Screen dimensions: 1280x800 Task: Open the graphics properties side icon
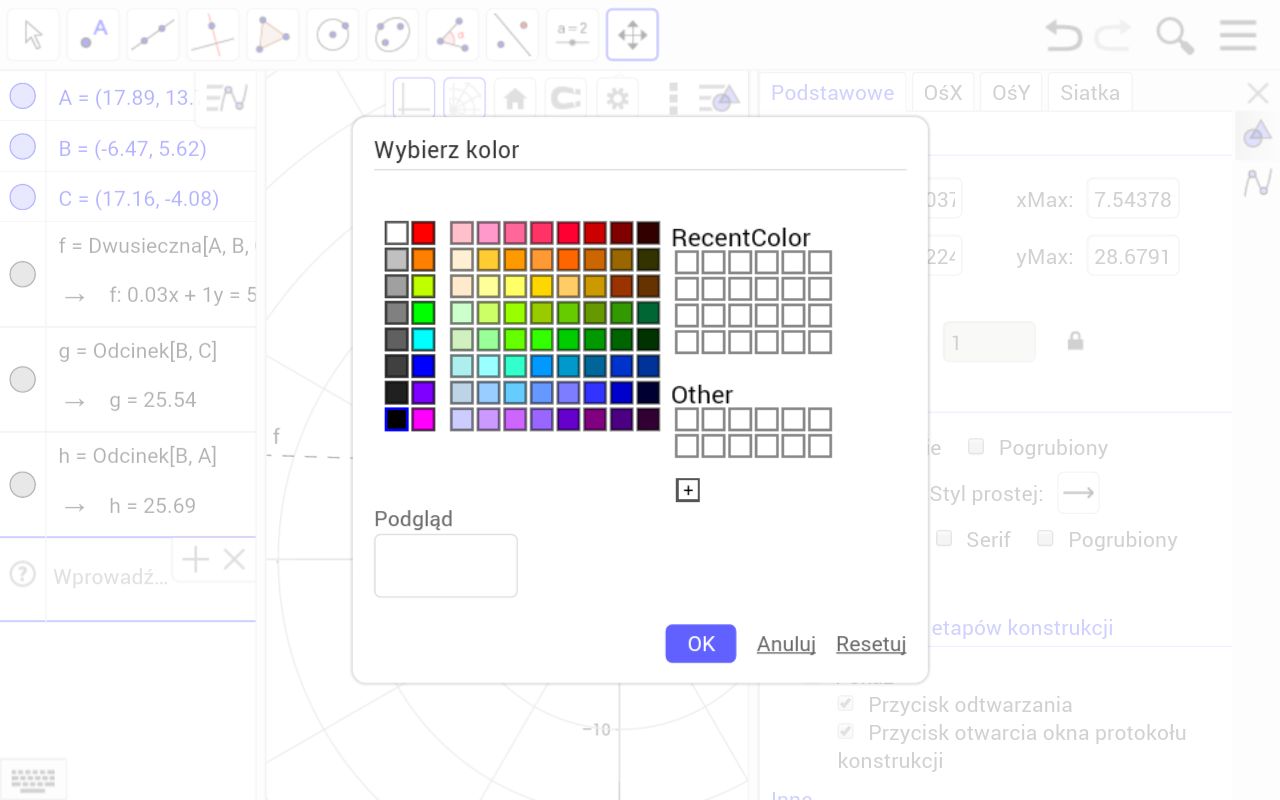[1258, 134]
